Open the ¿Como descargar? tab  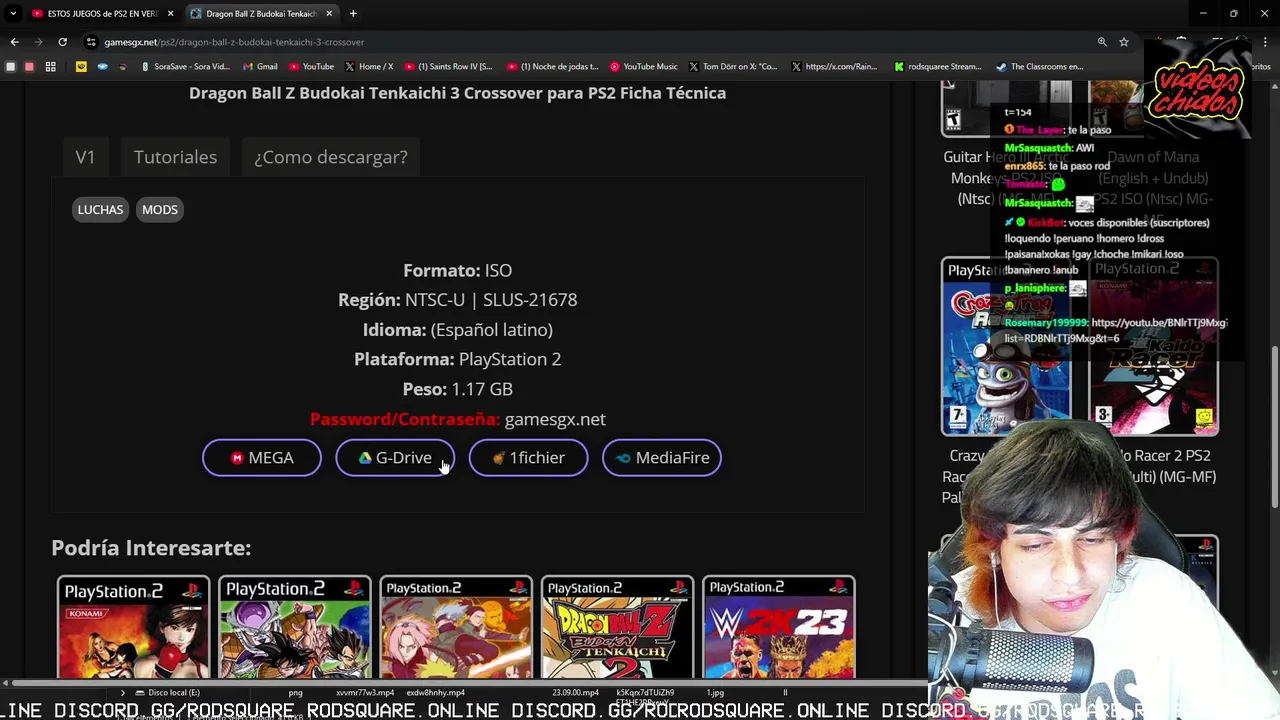[331, 157]
